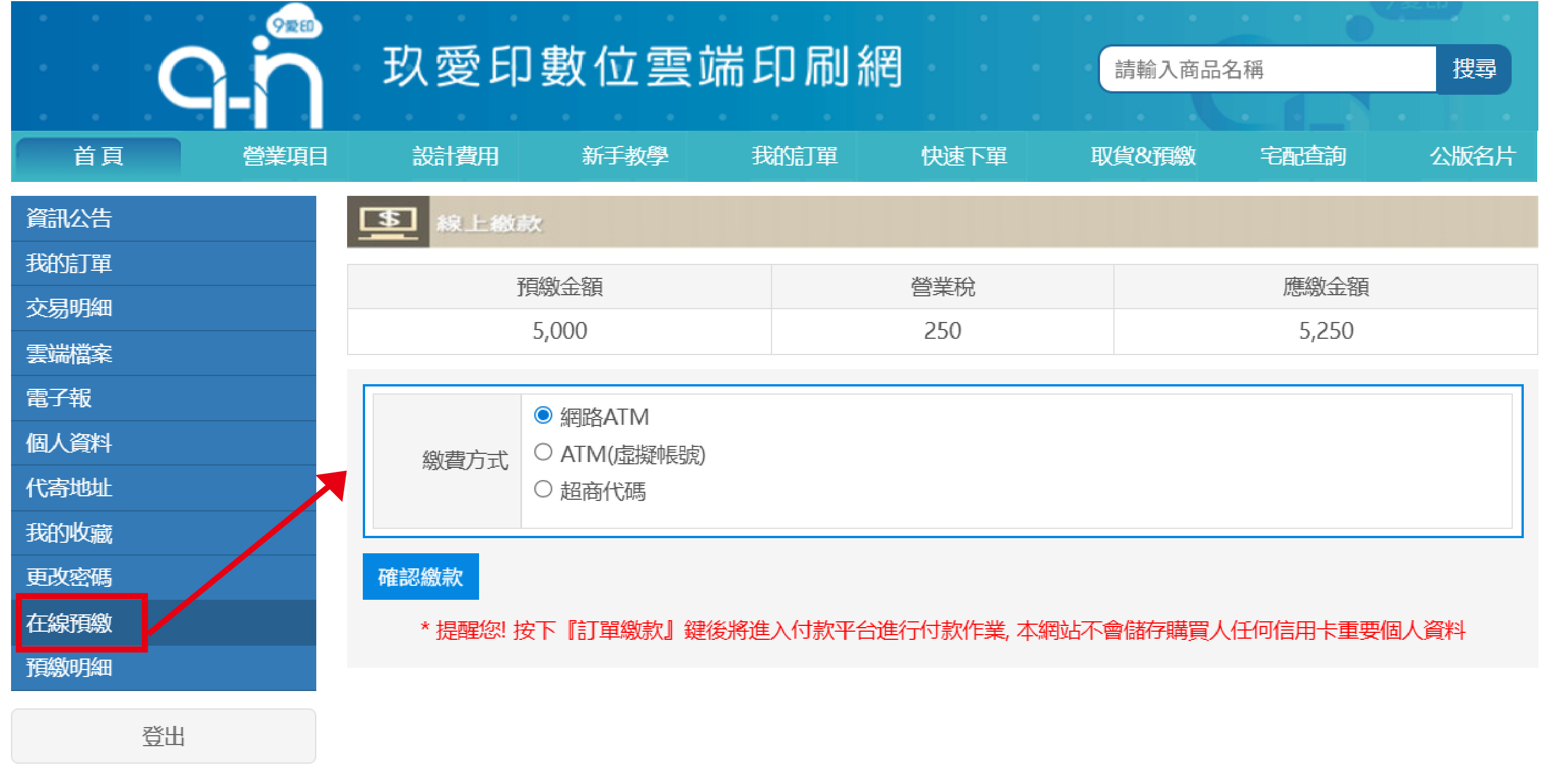Choose the 超商代碼 payment option
Viewport: 1568px width, 784px height.
point(543,490)
